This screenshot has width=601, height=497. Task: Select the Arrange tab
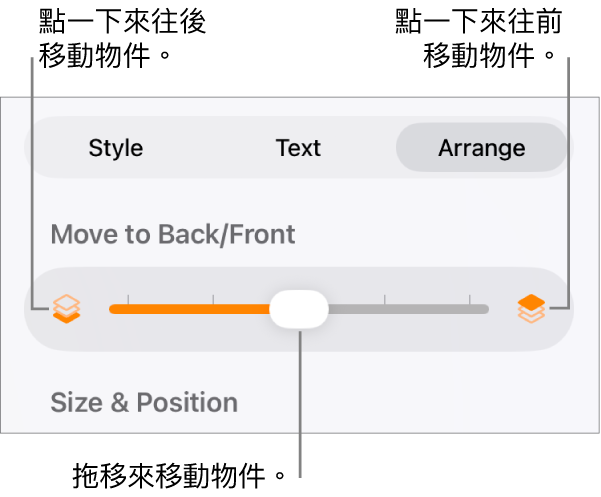click(x=481, y=149)
